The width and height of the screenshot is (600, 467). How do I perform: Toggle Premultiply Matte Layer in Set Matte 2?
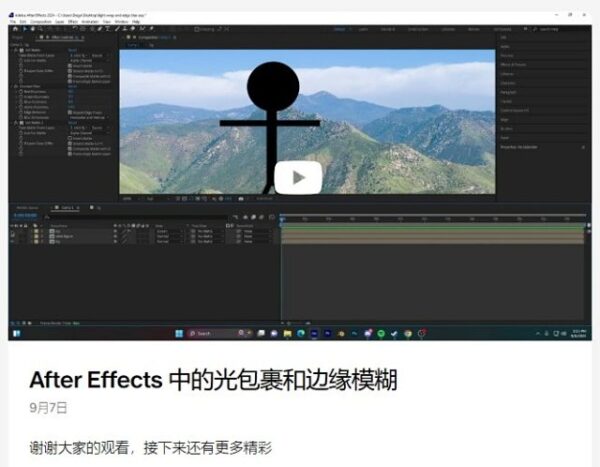pyautogui.click(x=70, y=153)
